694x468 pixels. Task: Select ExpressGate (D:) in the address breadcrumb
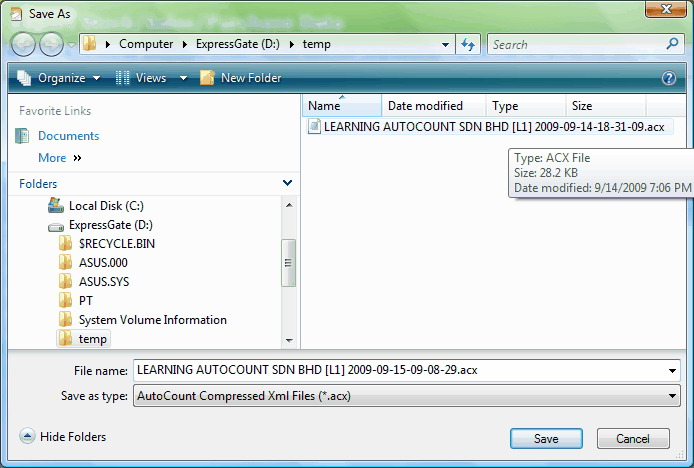tap(238, 44)
